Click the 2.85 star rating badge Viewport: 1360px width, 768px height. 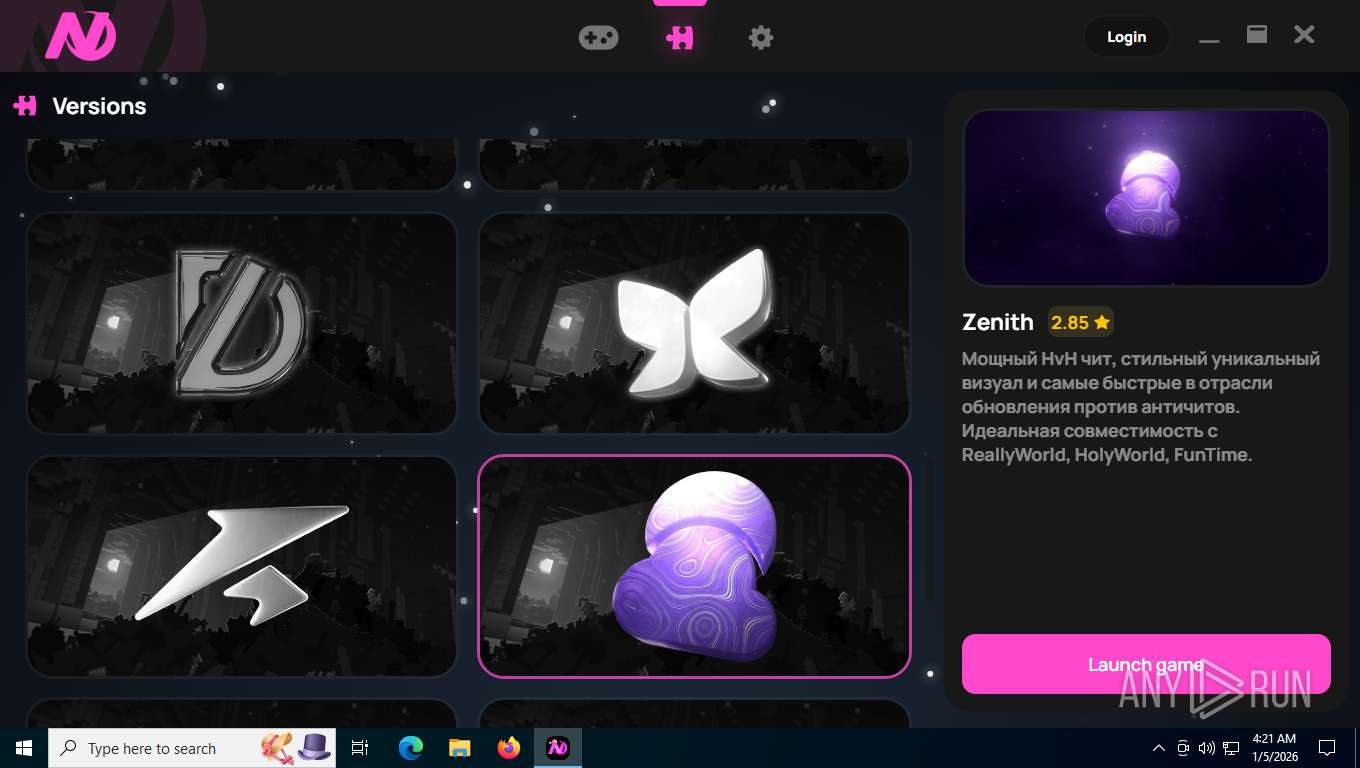pos(1080,322)
